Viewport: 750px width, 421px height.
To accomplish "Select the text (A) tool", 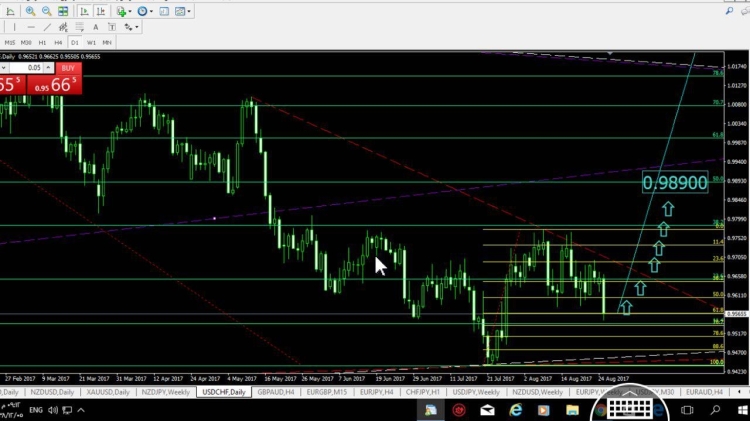I will click(x=96, y=27).
